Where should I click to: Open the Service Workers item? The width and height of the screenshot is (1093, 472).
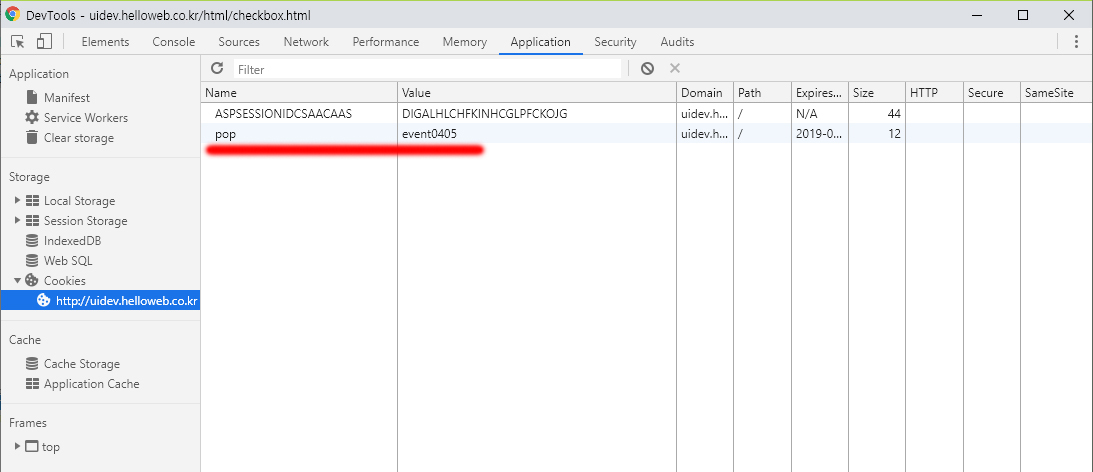(86, 118)
